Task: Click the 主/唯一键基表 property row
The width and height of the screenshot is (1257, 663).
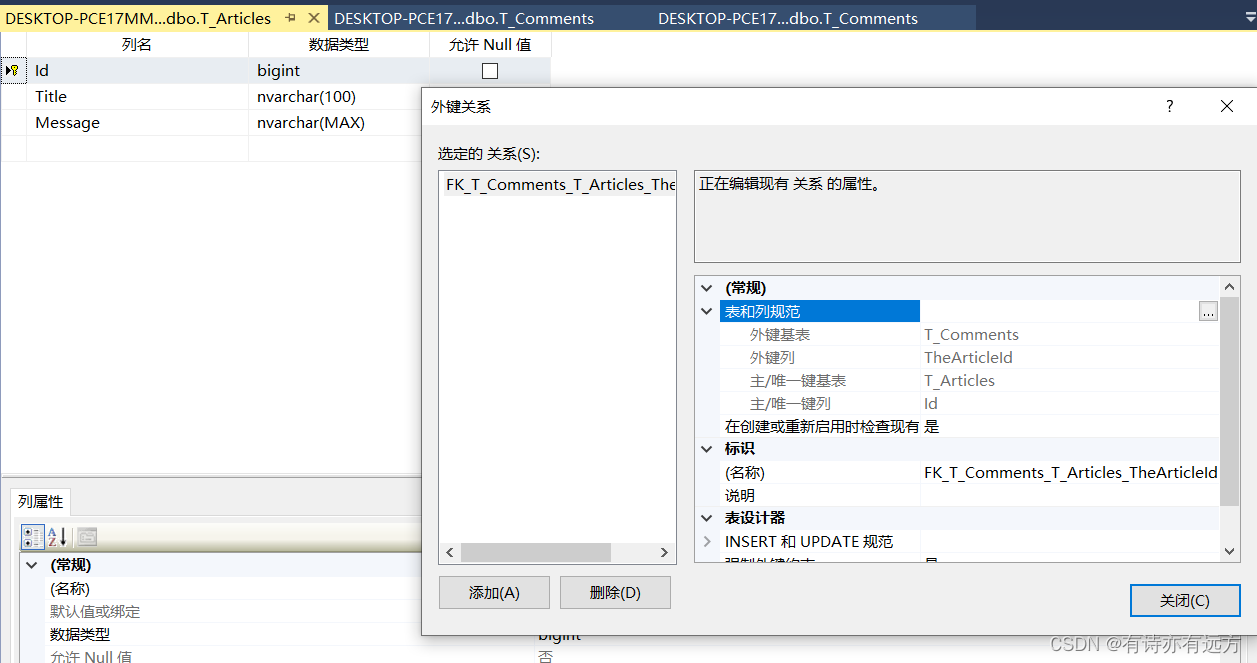Action: [969, 381]
